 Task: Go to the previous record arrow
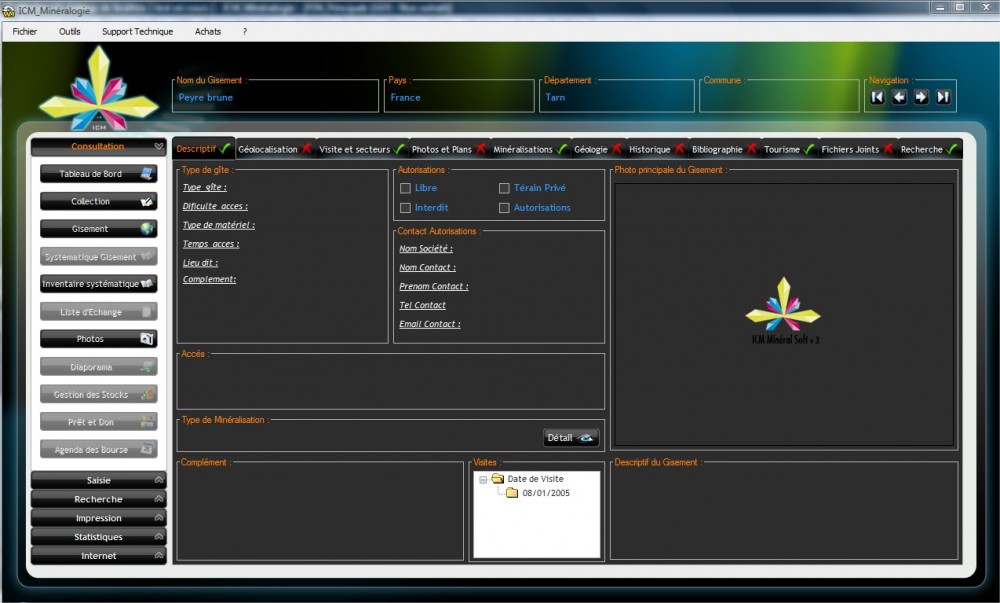tap(899, 97)
